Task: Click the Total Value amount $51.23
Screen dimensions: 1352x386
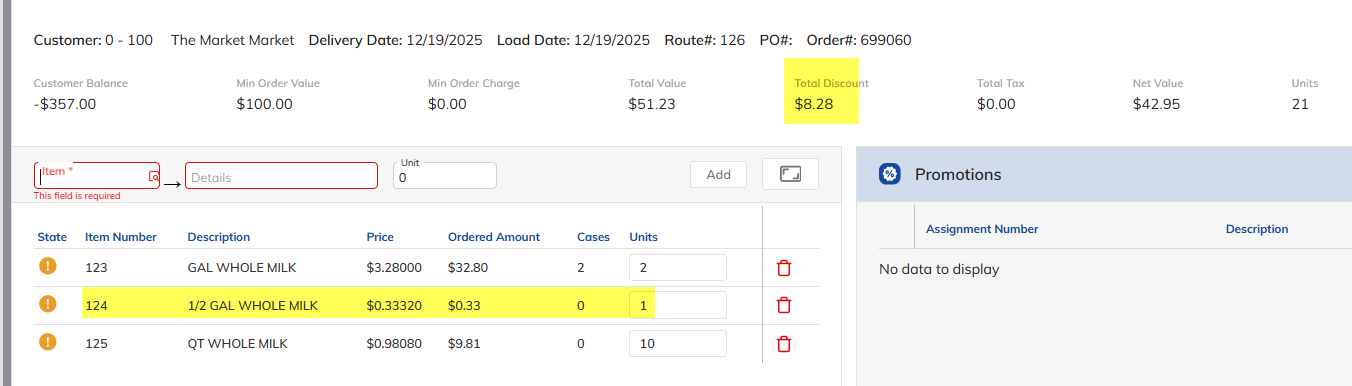Action: [652, 103]
